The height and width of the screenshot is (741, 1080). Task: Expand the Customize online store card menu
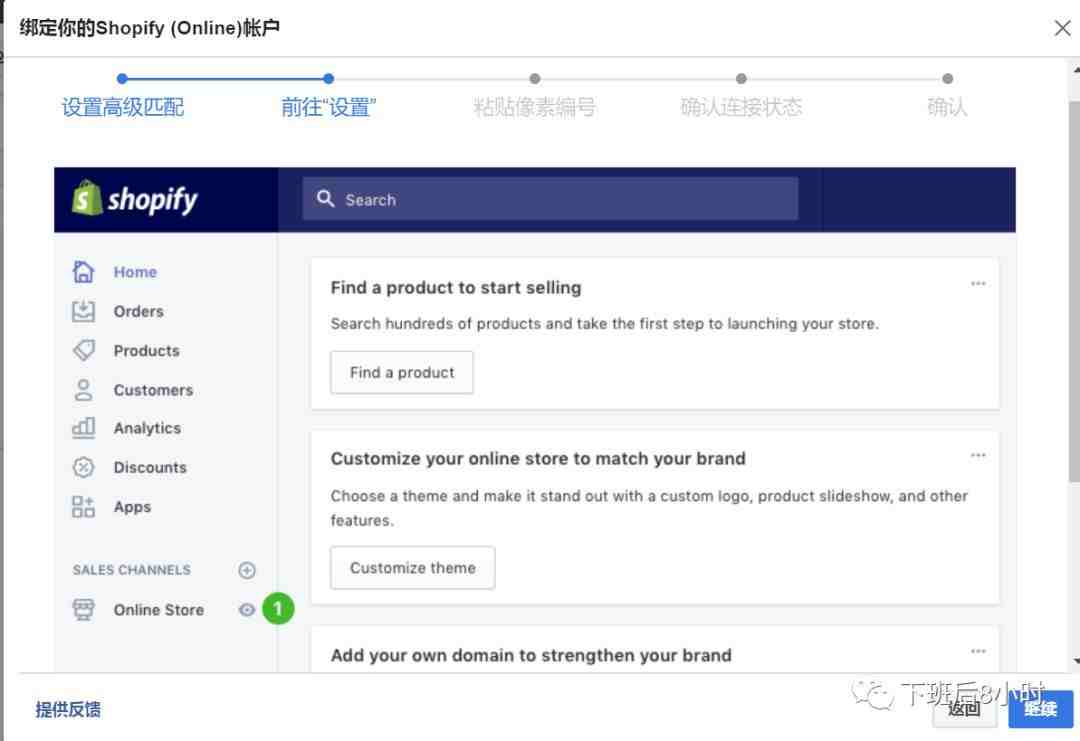pos(978,456)
